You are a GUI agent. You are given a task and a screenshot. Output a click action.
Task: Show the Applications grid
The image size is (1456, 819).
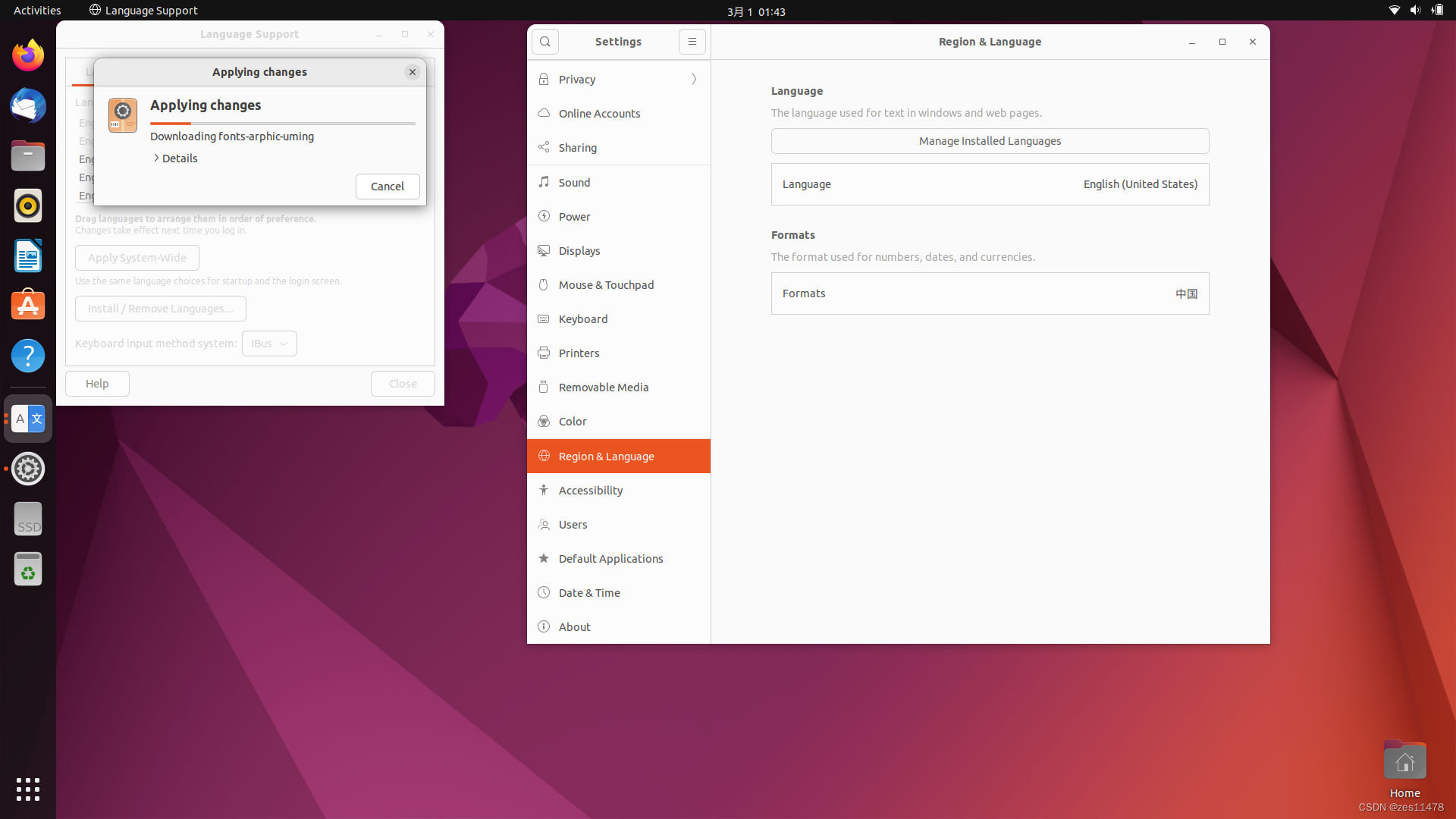point(27,789)
